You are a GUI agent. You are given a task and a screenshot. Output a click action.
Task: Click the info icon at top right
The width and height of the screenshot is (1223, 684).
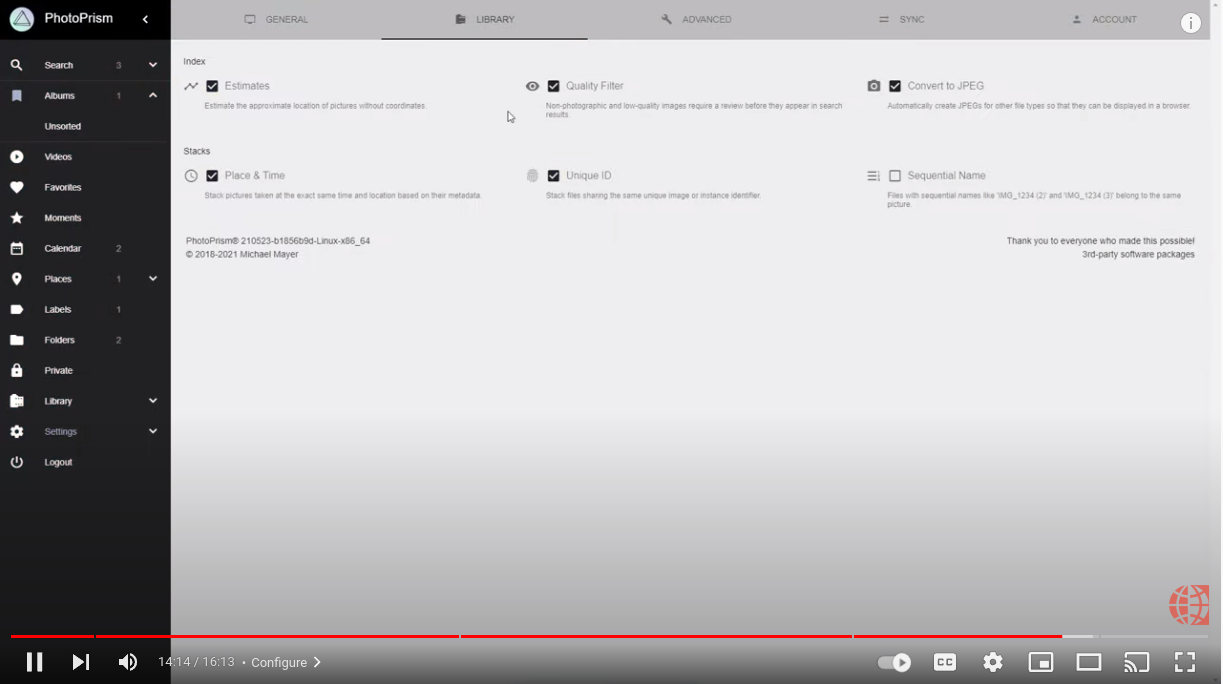pos(1190,24)
